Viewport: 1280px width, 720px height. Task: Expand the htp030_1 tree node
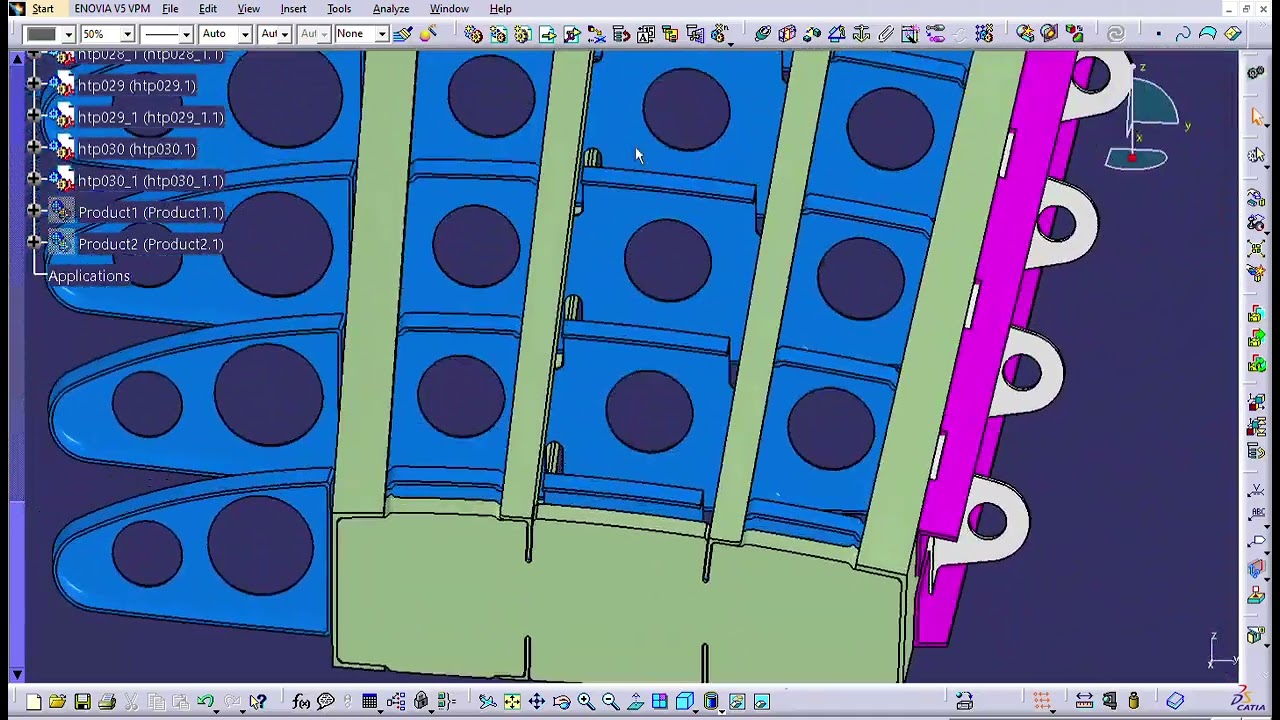click(34, 181)
